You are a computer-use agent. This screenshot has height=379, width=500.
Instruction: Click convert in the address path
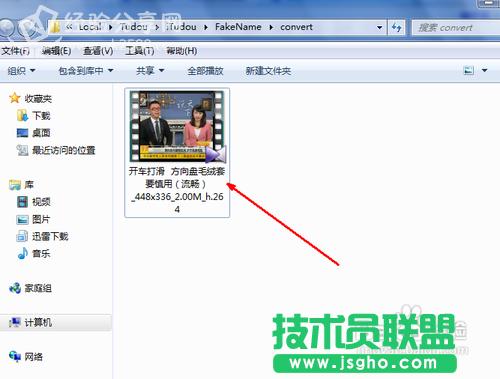296,27
